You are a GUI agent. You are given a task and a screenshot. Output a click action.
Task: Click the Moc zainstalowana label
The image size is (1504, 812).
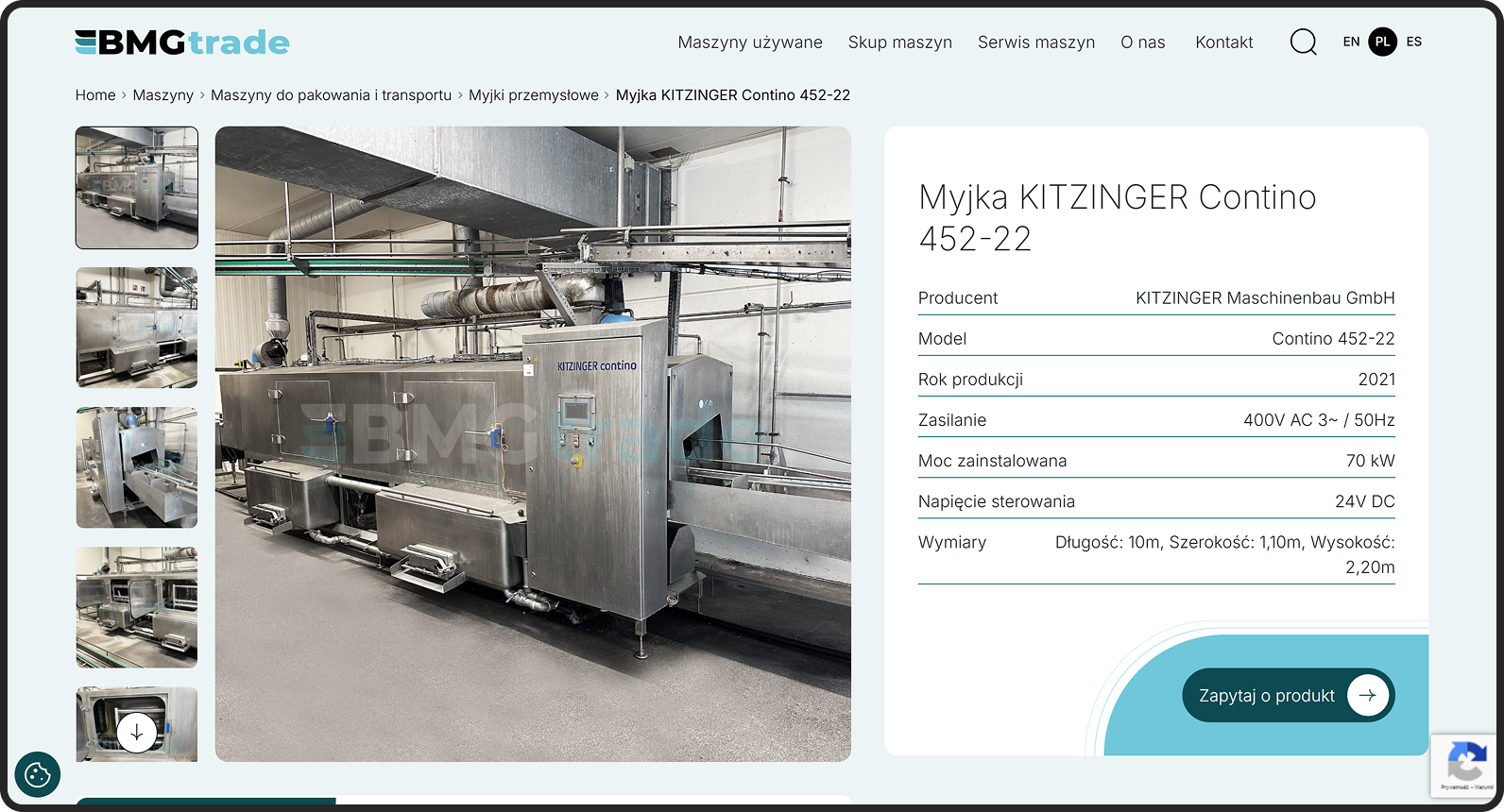pyautogui.click(x=992, y=461)
